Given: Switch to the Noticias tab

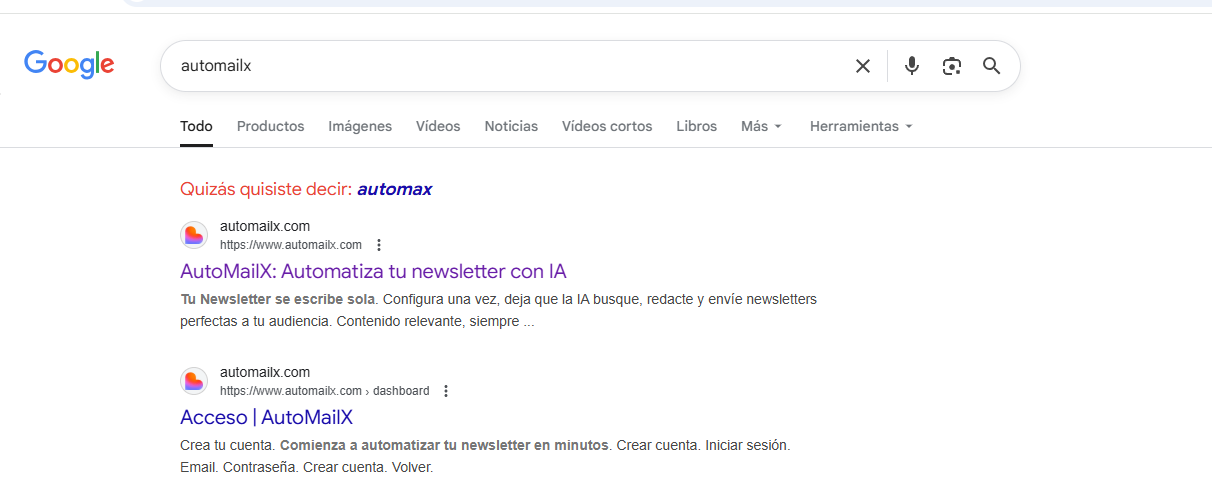Looking at the screenshot, I should point(511,126).
